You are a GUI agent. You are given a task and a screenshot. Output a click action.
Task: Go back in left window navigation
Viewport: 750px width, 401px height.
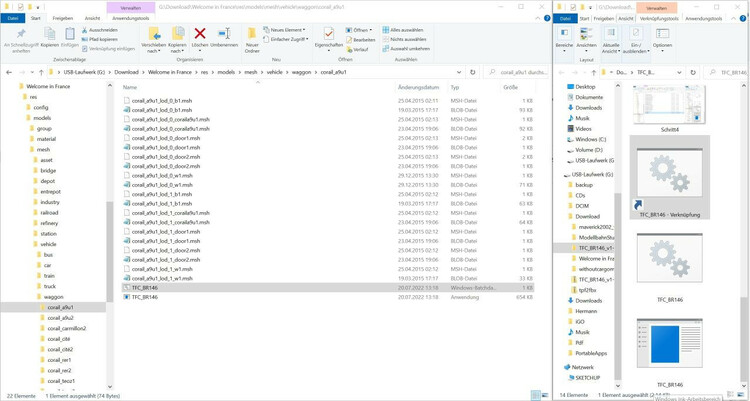9,72
